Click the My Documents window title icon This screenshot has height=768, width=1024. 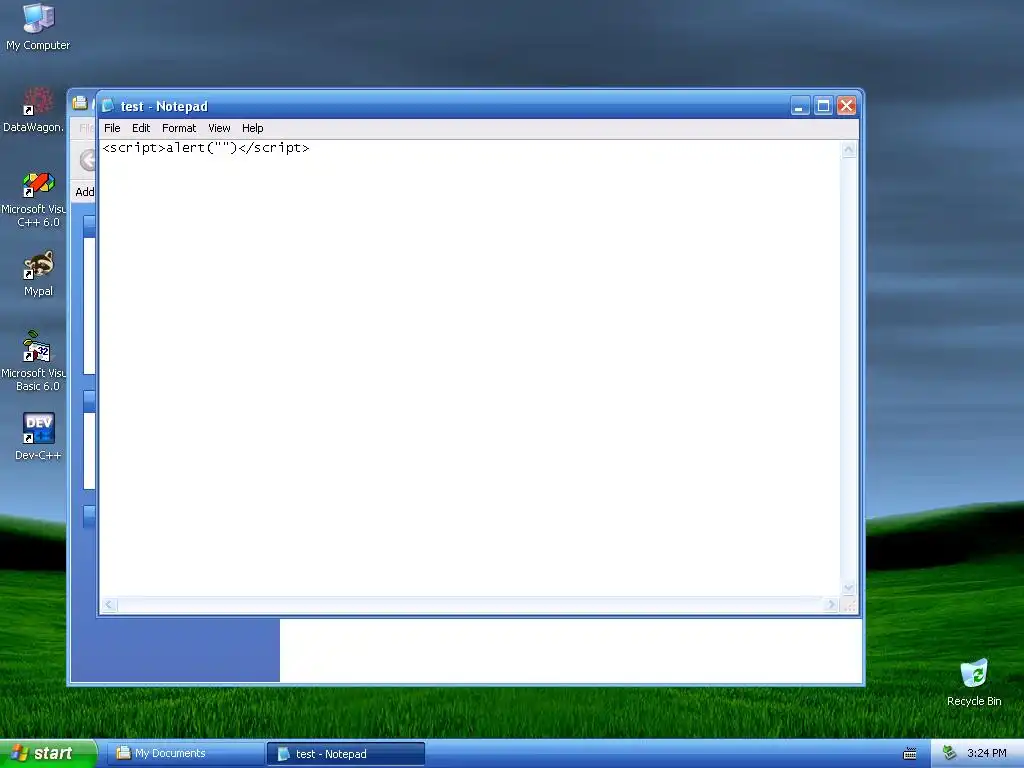point(80,103)
